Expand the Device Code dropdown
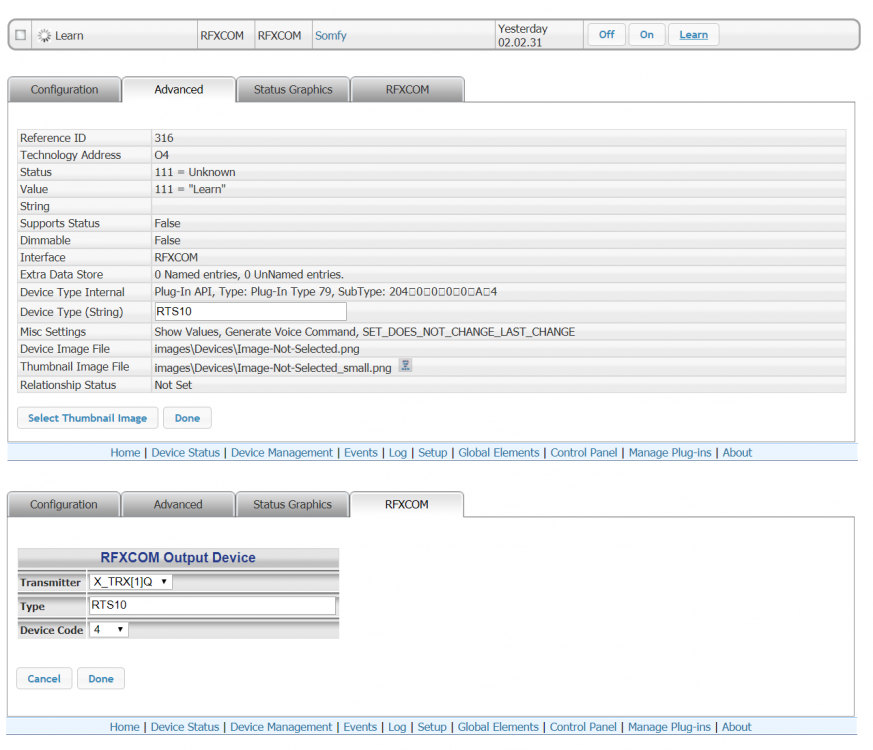Screen dimensions: 873x750 click(108, 630)
